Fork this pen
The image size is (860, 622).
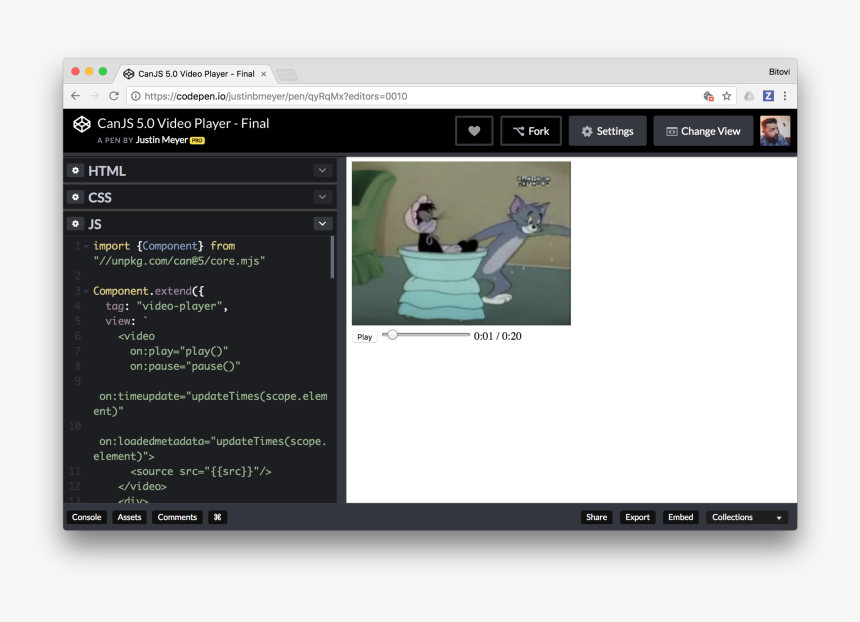point(530,131)
